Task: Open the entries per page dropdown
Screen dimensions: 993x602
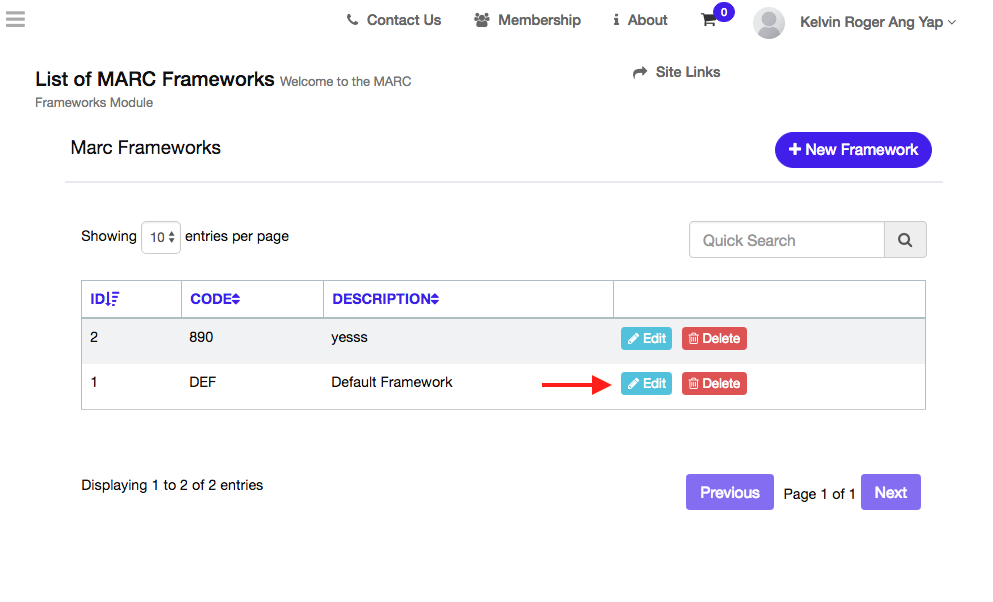Action: click(x=160, y=237)
